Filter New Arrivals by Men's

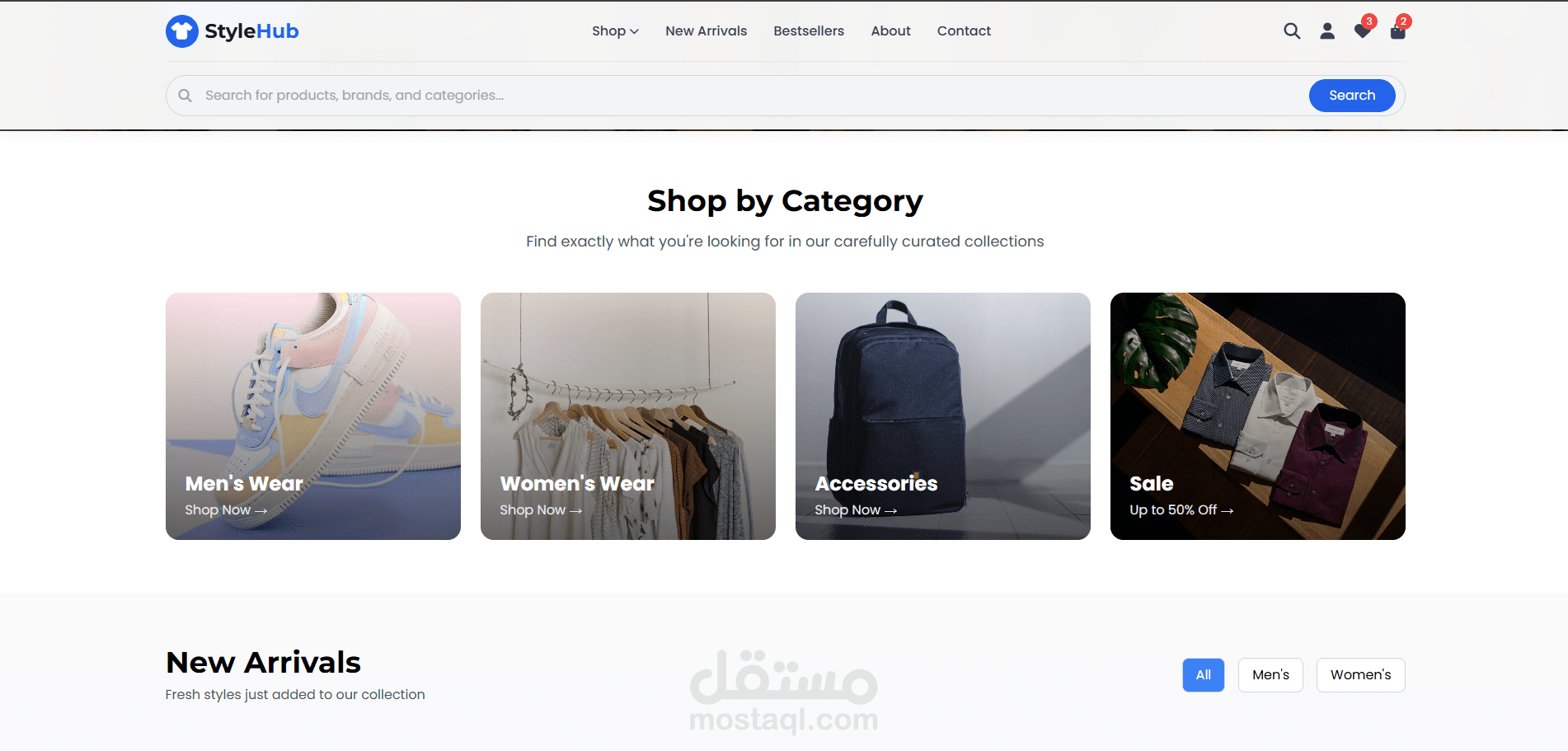[x=1270, y=675]
